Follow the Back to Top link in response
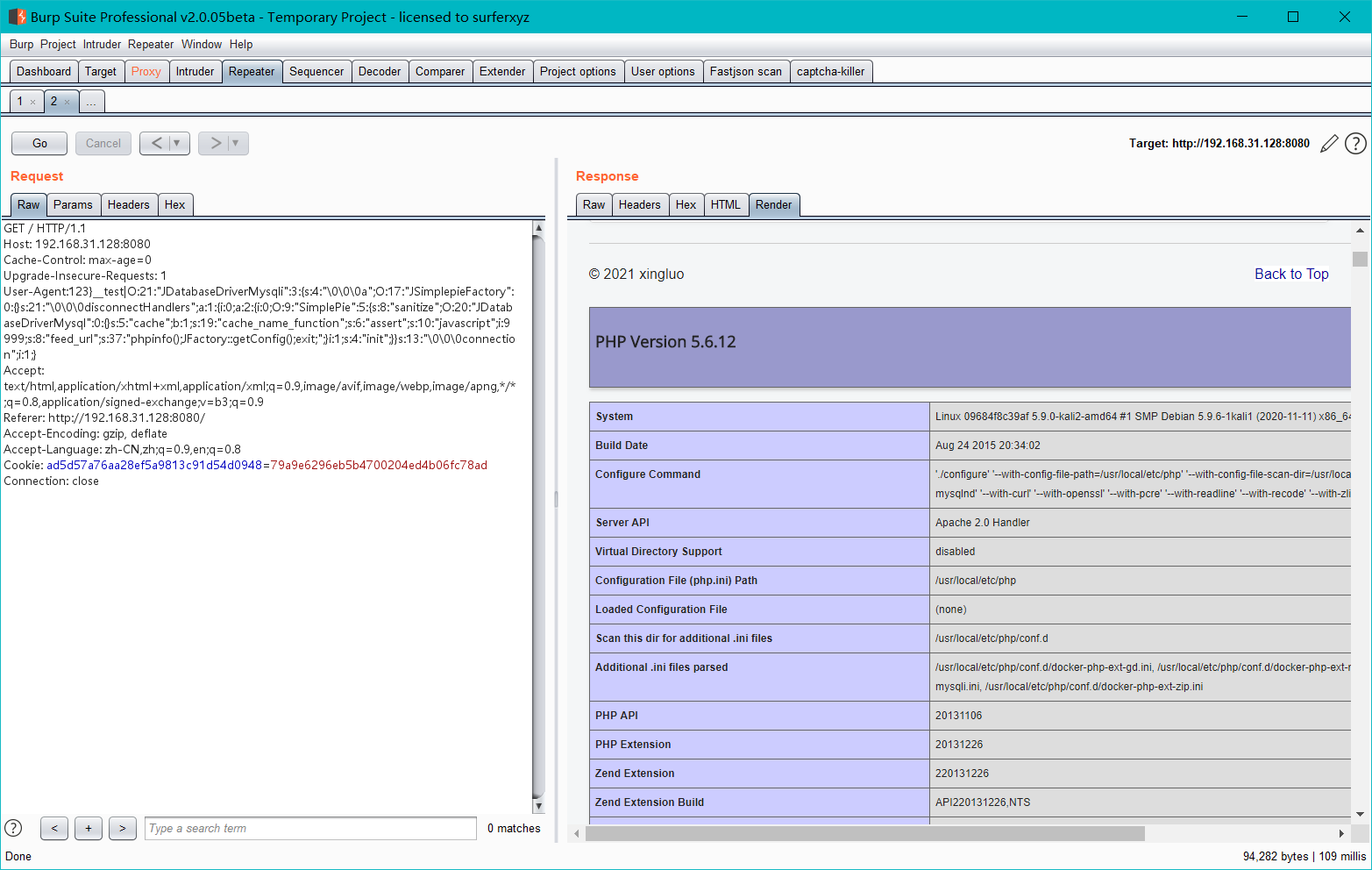Image resolution: width=1372 pixels, height=870 pixels. [1291, 274]
